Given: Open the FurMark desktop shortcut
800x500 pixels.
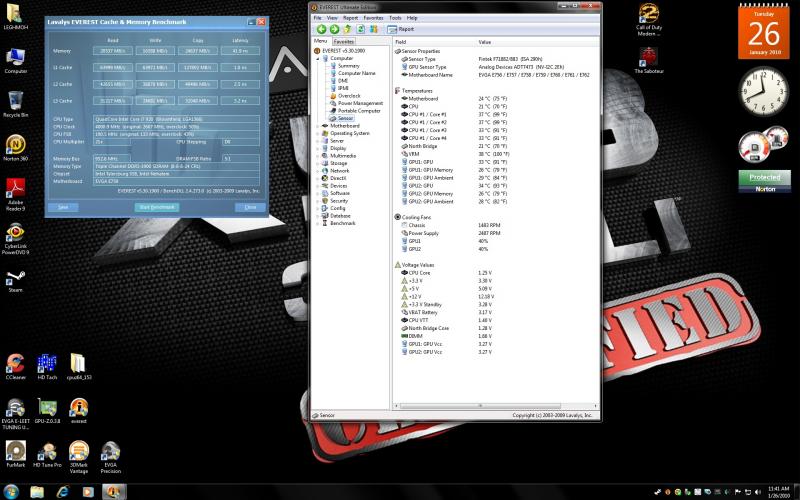Looking at the screenshot, I should pyautogui.click(x=15, y=455).
